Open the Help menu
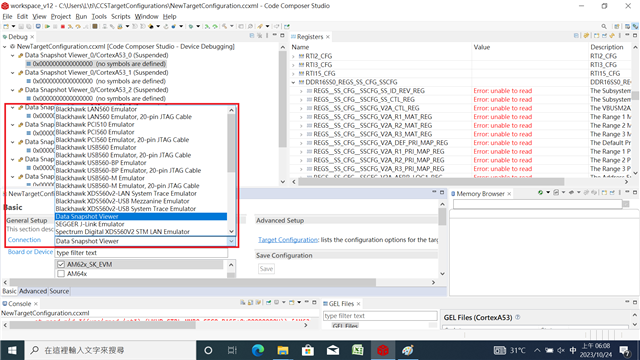The image size is (640, 360). pos(169,16)
